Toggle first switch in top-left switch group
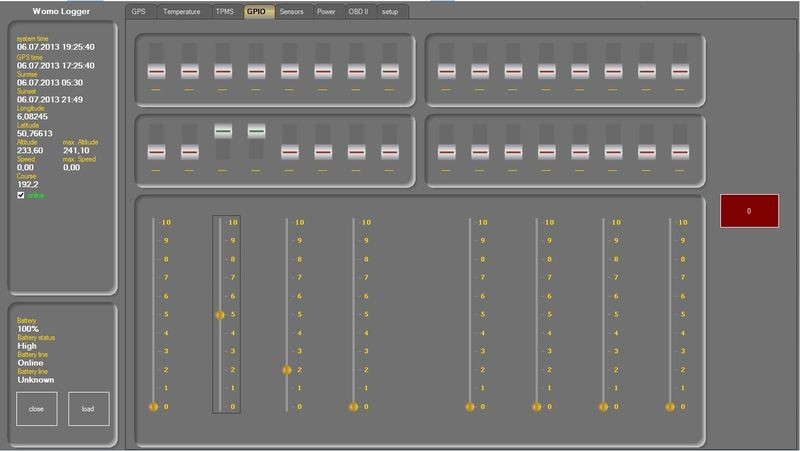This screenshot has height=451, width=800. pyautogui.click(x=155, y=72)
